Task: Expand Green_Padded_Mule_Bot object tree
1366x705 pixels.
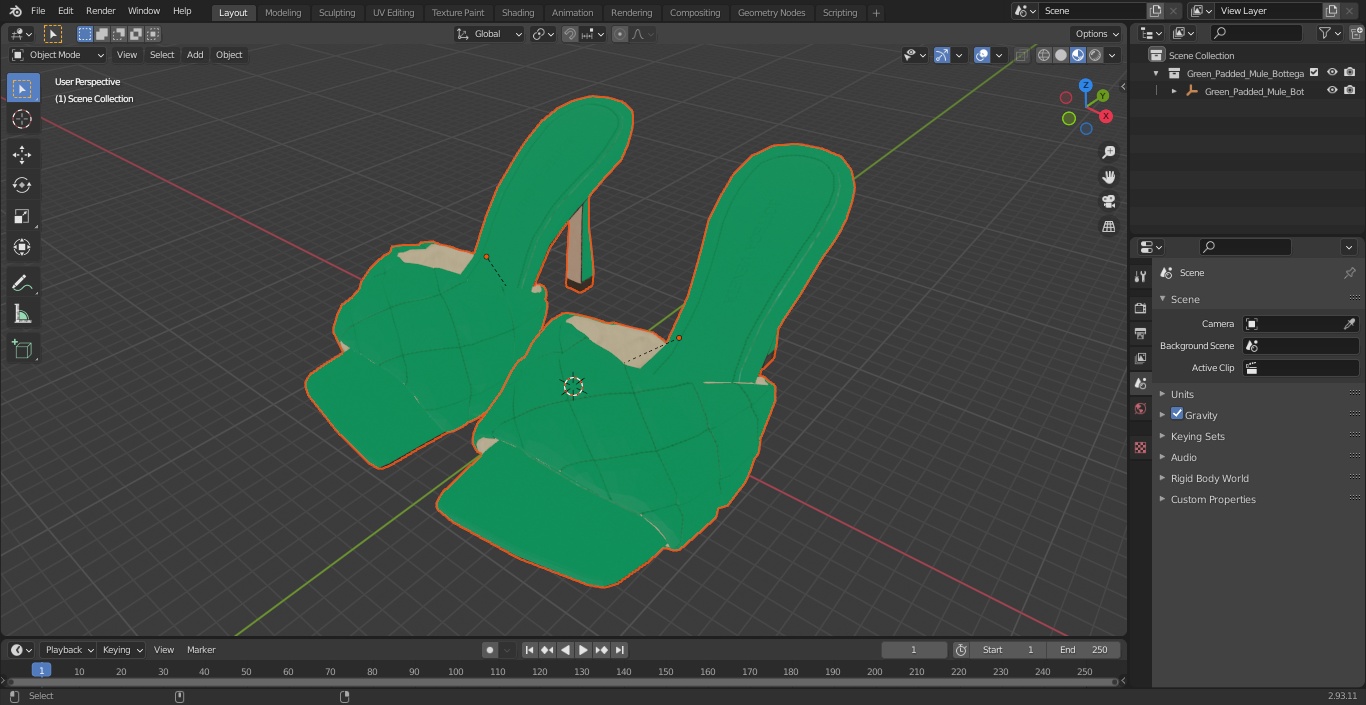Action: [x=1174, y=91]
